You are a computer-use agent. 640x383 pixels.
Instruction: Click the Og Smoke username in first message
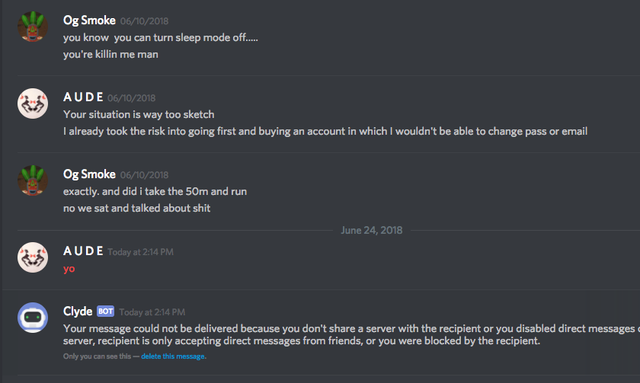89,20
